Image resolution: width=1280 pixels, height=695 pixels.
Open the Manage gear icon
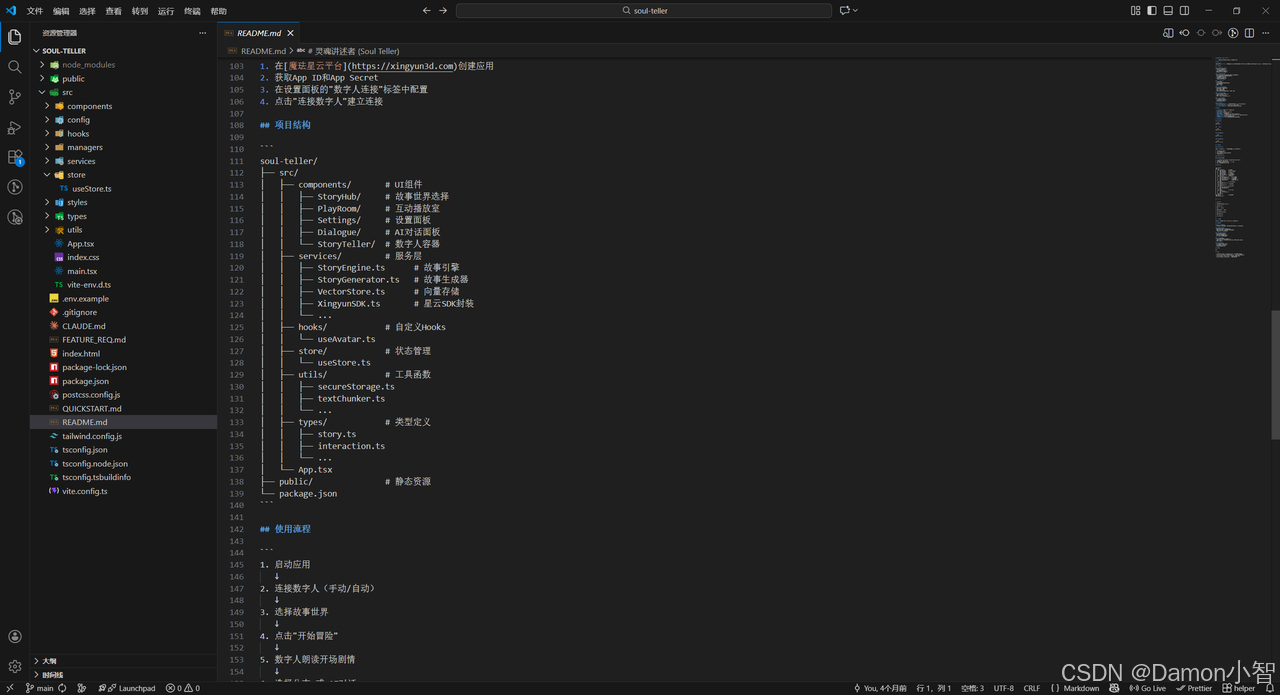[x=15, y=666]
